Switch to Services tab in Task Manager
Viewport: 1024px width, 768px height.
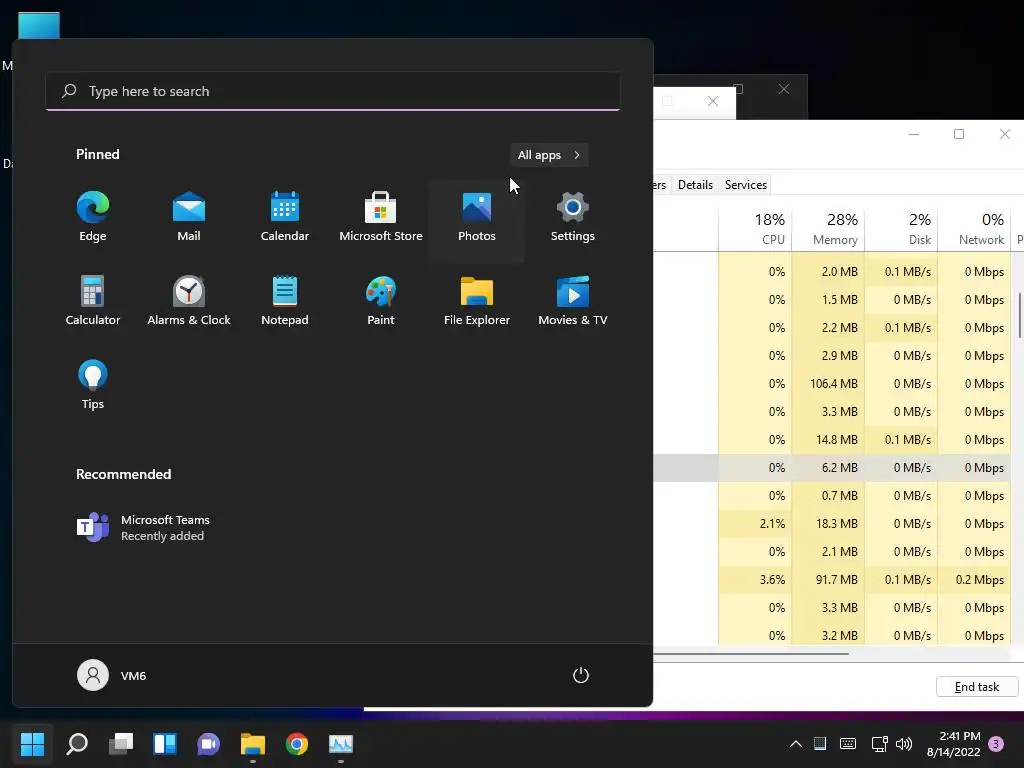[x=746, y=185]
